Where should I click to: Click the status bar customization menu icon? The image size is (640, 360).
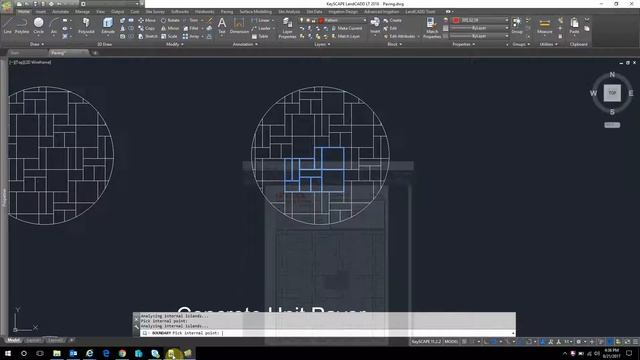(x=636, y=342)
